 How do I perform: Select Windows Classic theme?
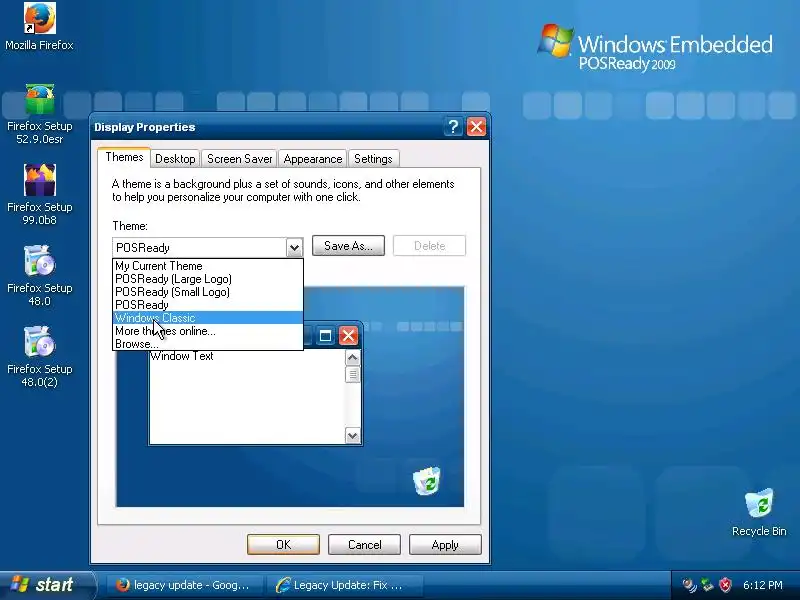[208, 318]
